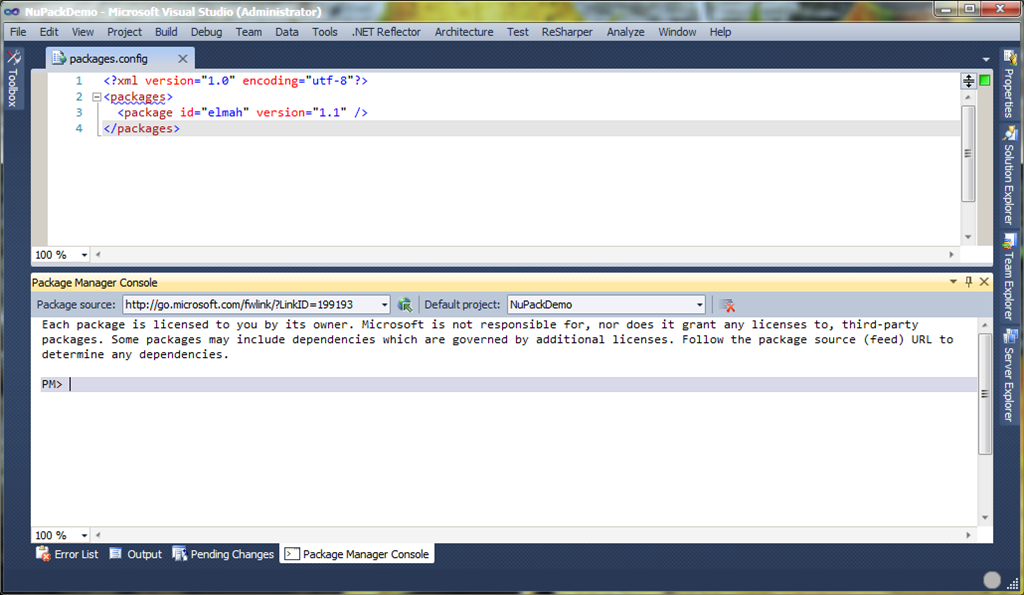1024x595 pixels.
Task: Click the Visual Studio icon in title bar
Action: point(12,12)
